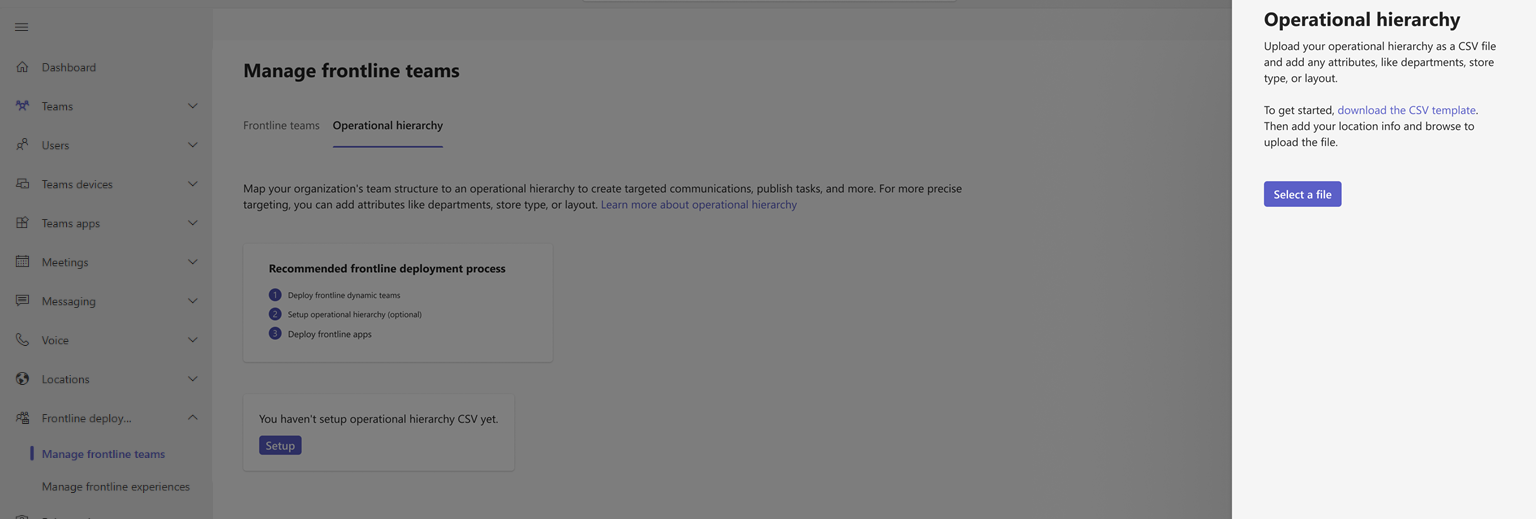Click the Frontline deployment icon
1536x519 pixels.
22,418
